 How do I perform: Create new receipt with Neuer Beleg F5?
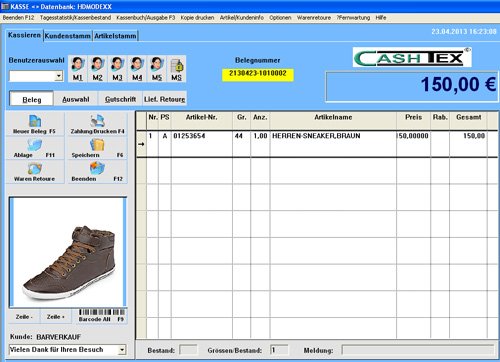[35, 124]
